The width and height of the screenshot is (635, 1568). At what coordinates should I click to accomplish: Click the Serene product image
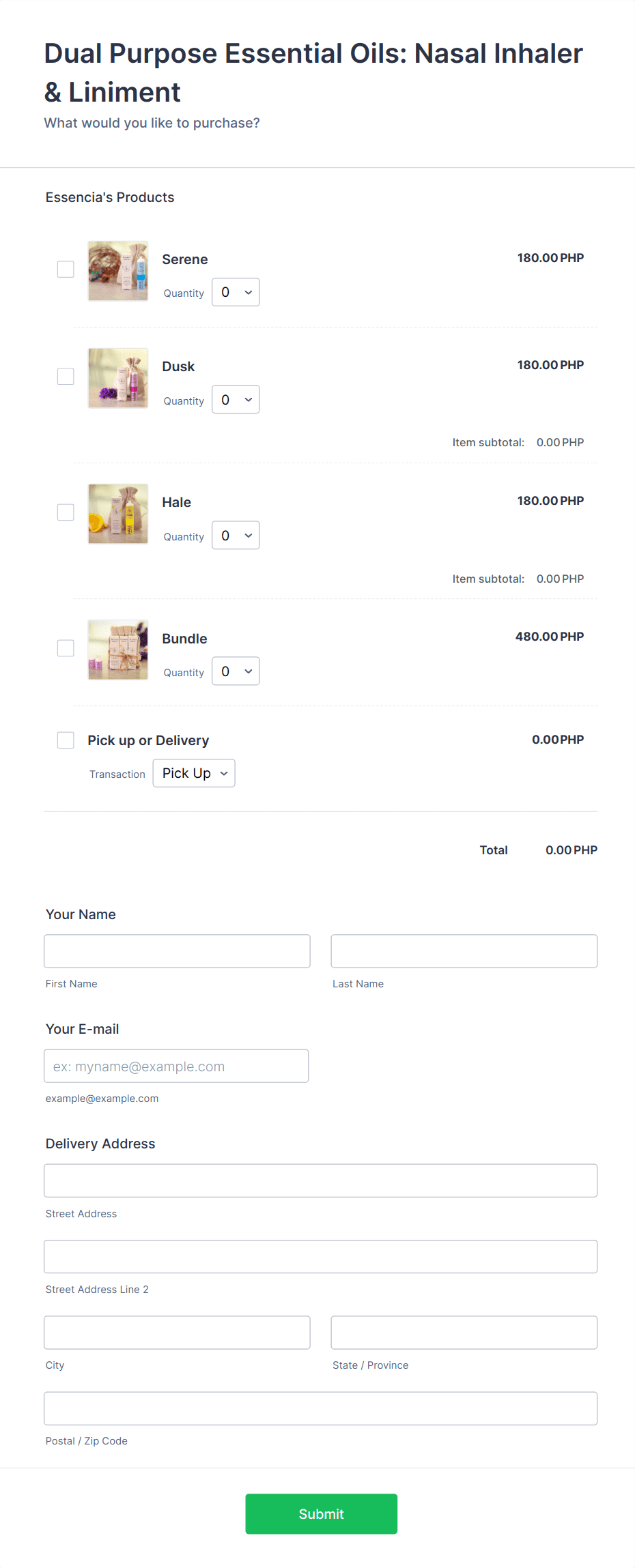click(x=117, y=271)
